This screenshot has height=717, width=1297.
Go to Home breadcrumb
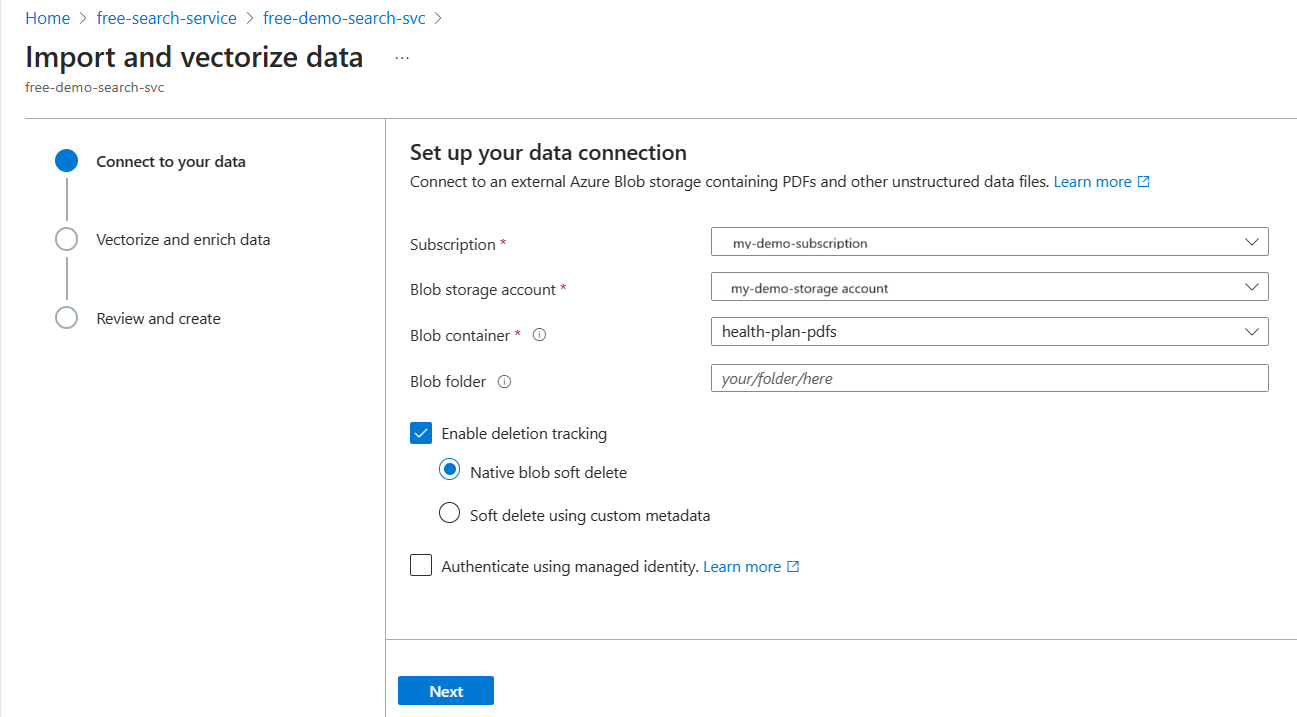47,18
